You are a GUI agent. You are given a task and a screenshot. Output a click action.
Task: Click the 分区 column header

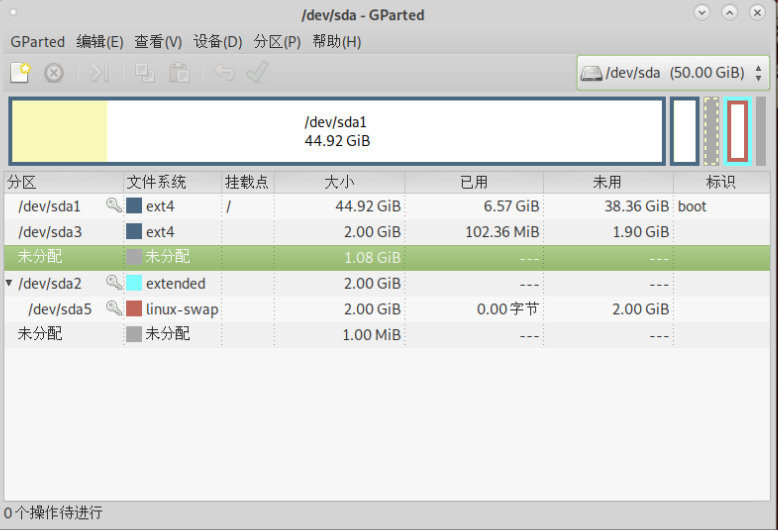64,182
